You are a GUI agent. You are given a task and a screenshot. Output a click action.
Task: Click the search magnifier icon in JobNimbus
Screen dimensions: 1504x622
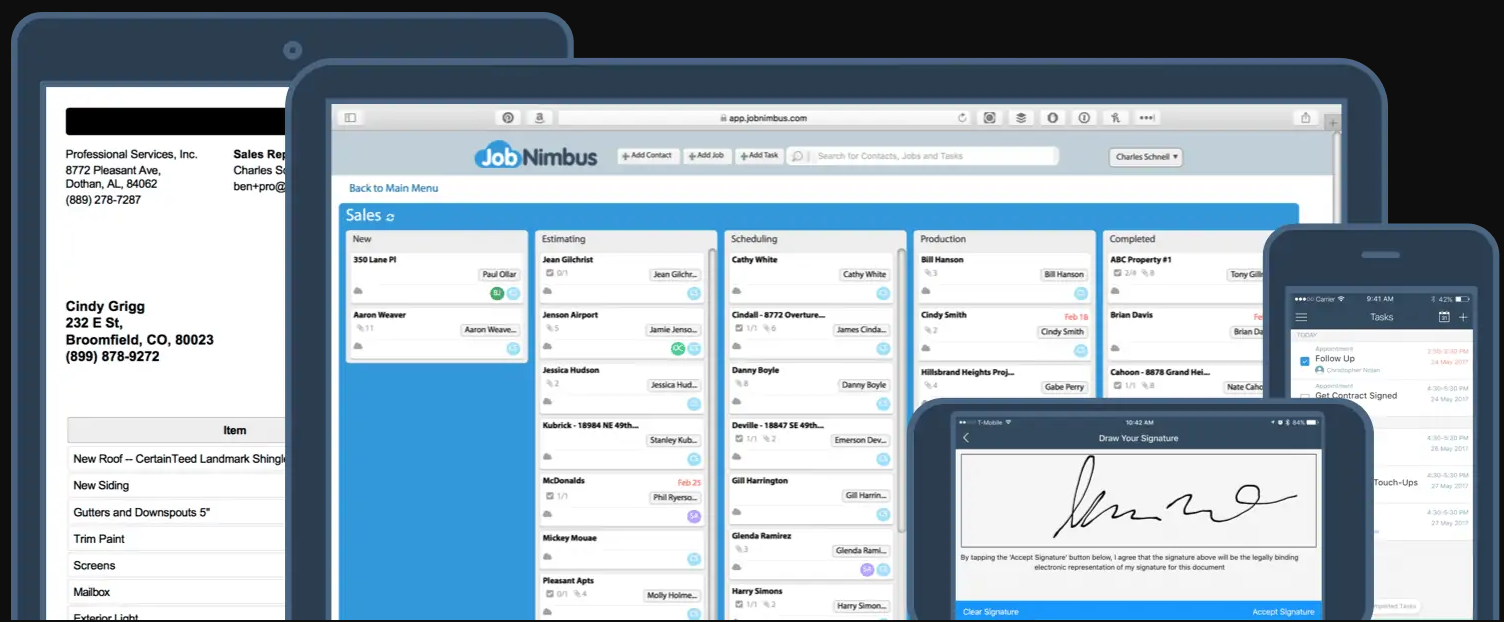coord(797,156)
